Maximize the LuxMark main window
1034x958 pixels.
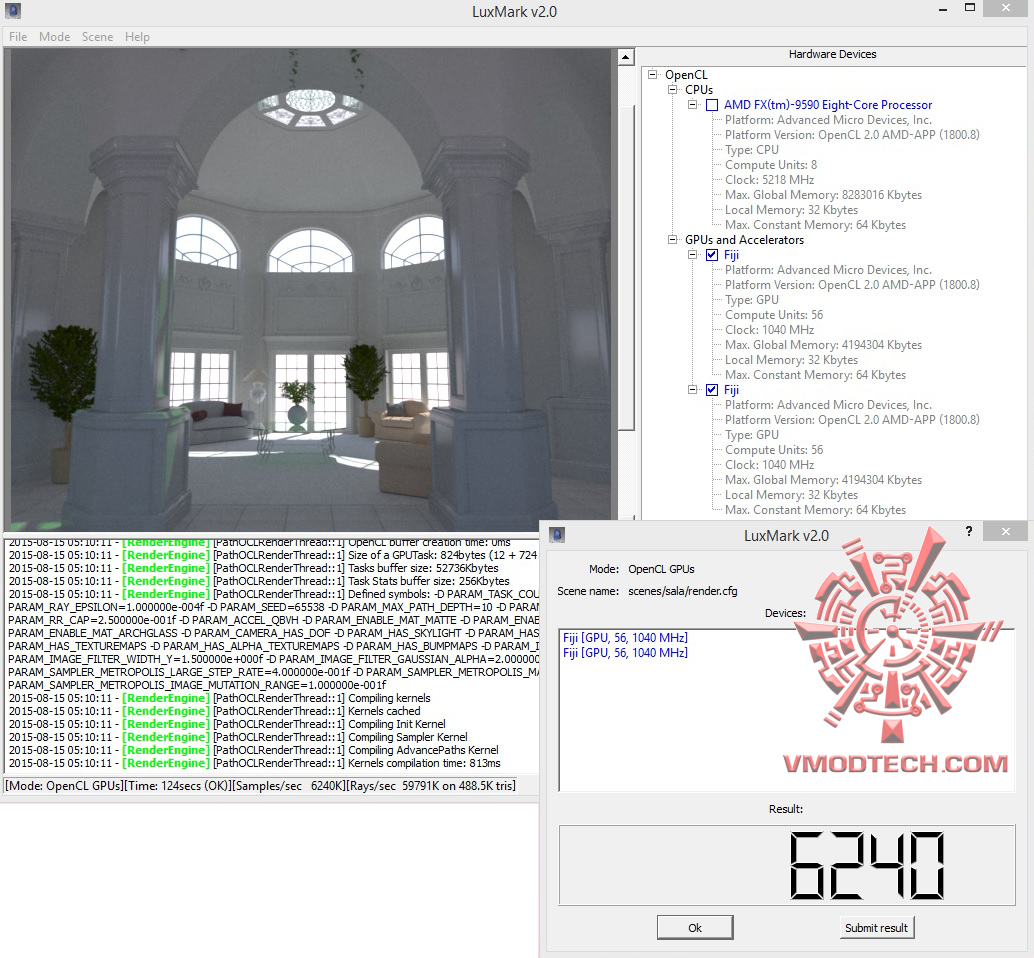[x=969, y=8]
